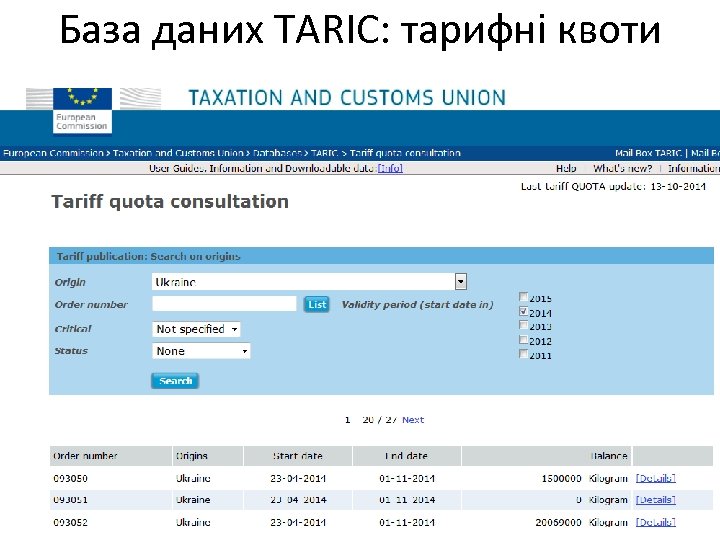720x540 pixels.
Task: Open the Origin dropdown showing Ukraine
Action: pyautogui.click(x=309, y=281)
